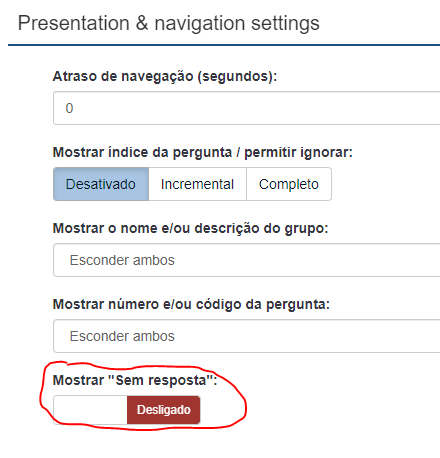Click the empty white half of Sem resposta switch

[x=90, y=410]
